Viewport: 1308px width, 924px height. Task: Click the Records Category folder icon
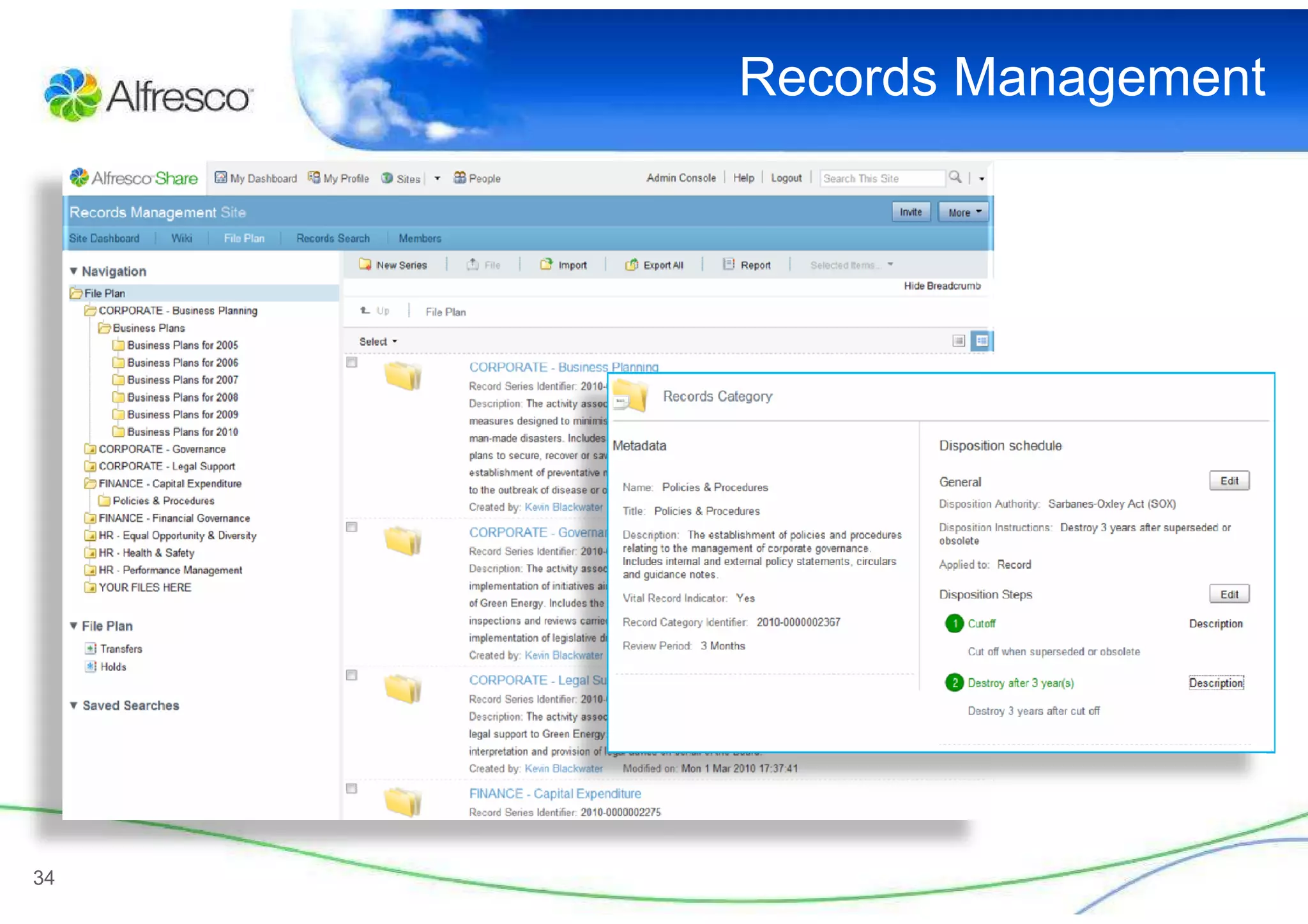pyautogui.click(x=631, y=396)
